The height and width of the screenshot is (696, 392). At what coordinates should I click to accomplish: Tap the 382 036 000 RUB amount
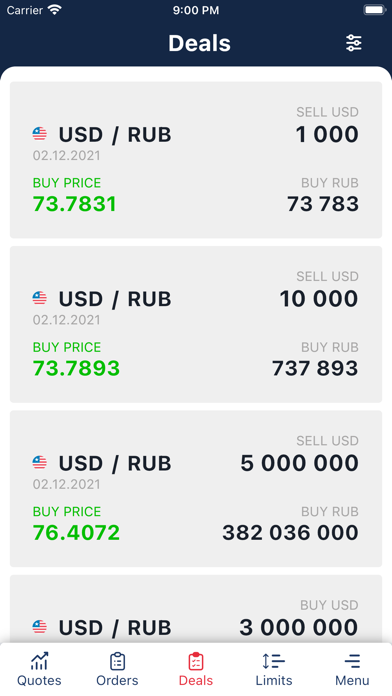[290, 533]
